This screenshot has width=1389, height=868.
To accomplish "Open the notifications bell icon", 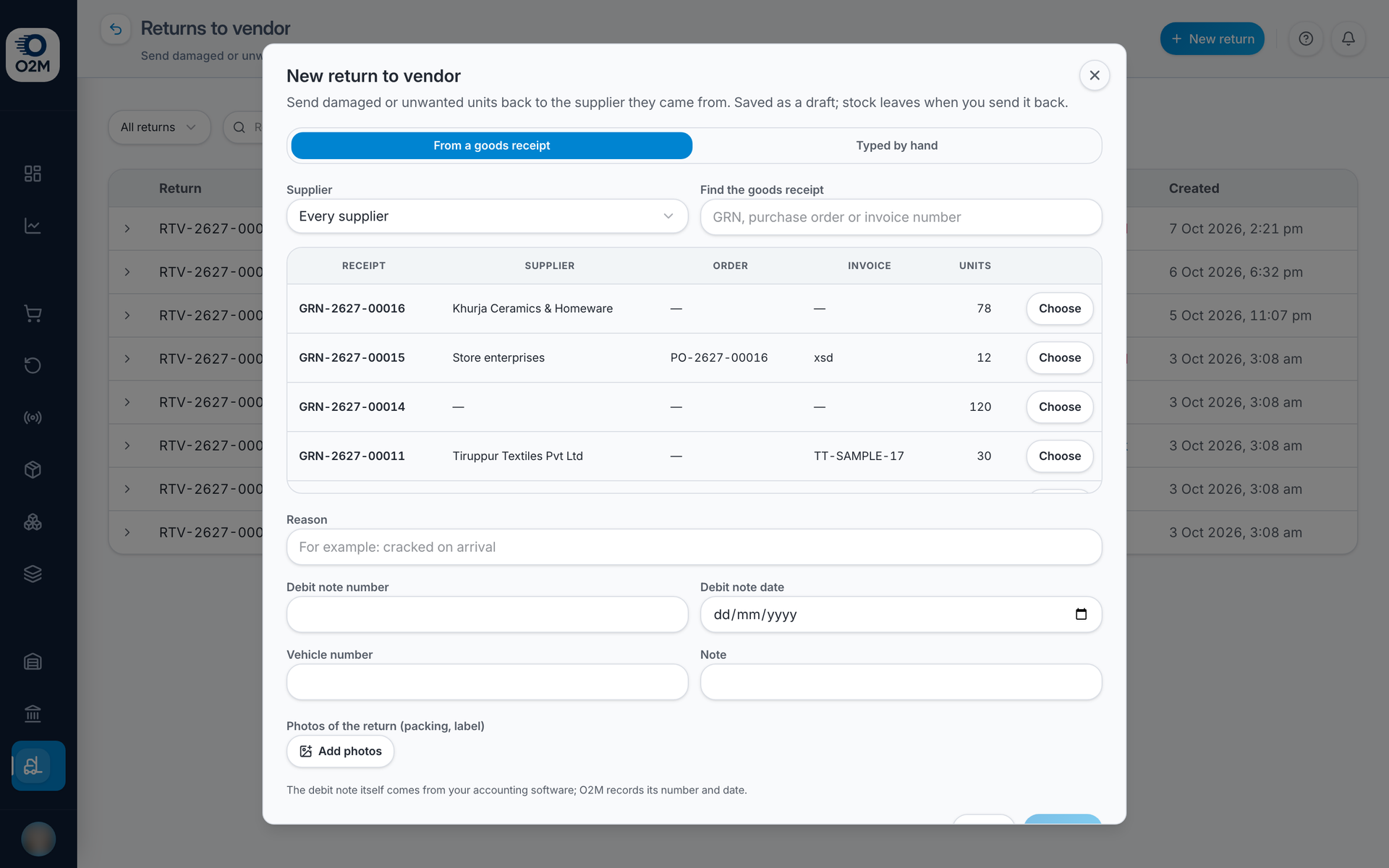I will point(1348,38).
